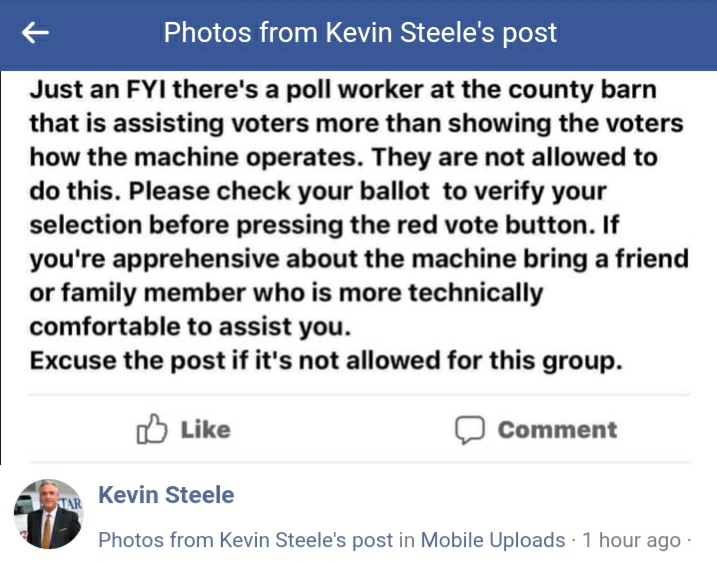The height and width of the screenshot is (562, 717).
Task: Go back using the white arrow icon
Action: point(35,33)
